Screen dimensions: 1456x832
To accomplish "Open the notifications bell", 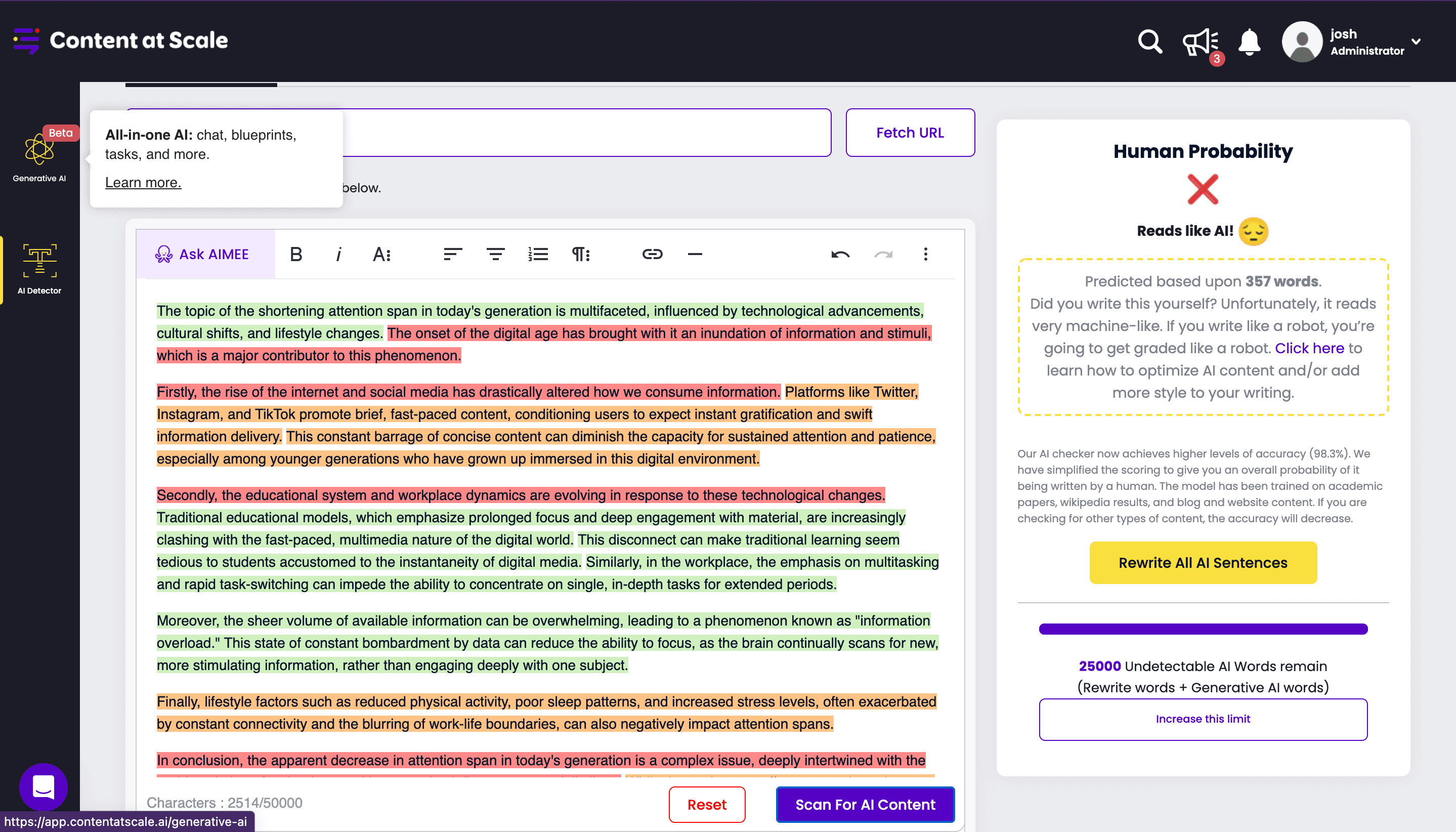I will 1249,41.
